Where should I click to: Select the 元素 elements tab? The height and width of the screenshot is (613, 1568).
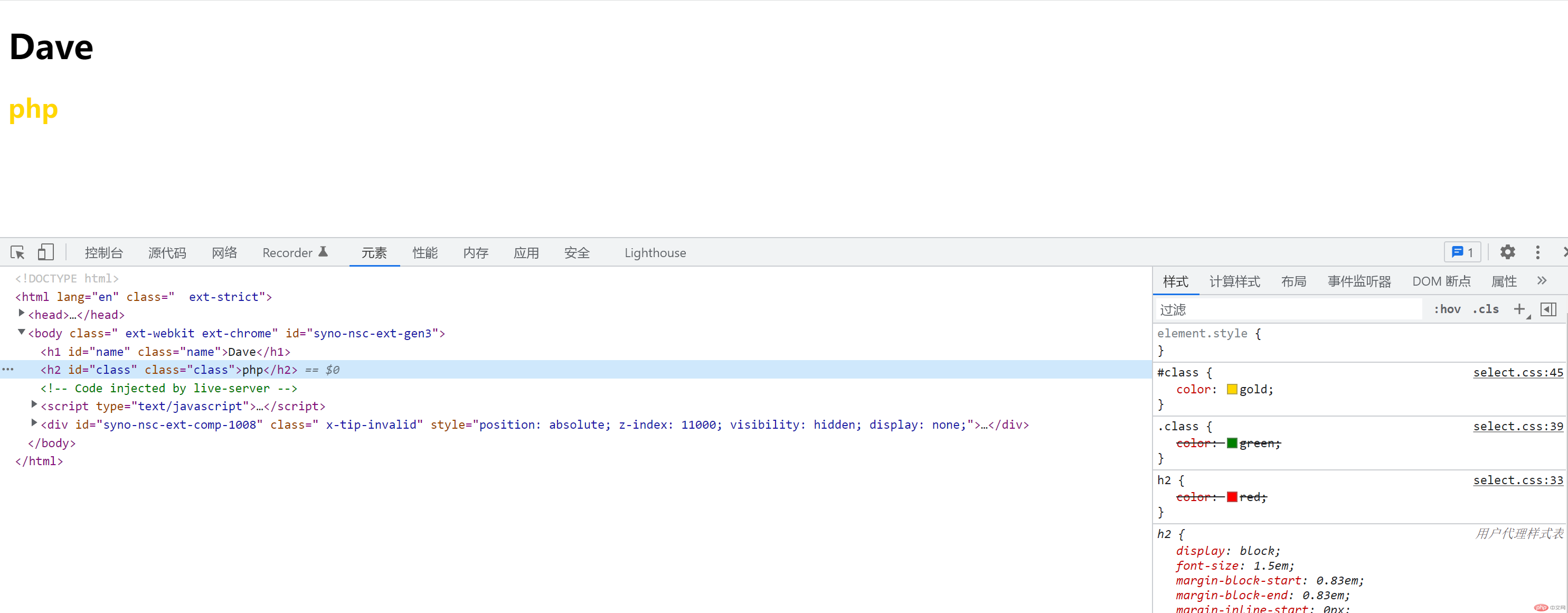click(374, 252)
